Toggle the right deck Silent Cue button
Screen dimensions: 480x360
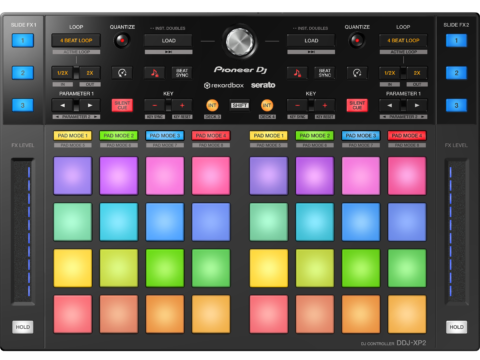click(357, 105)
